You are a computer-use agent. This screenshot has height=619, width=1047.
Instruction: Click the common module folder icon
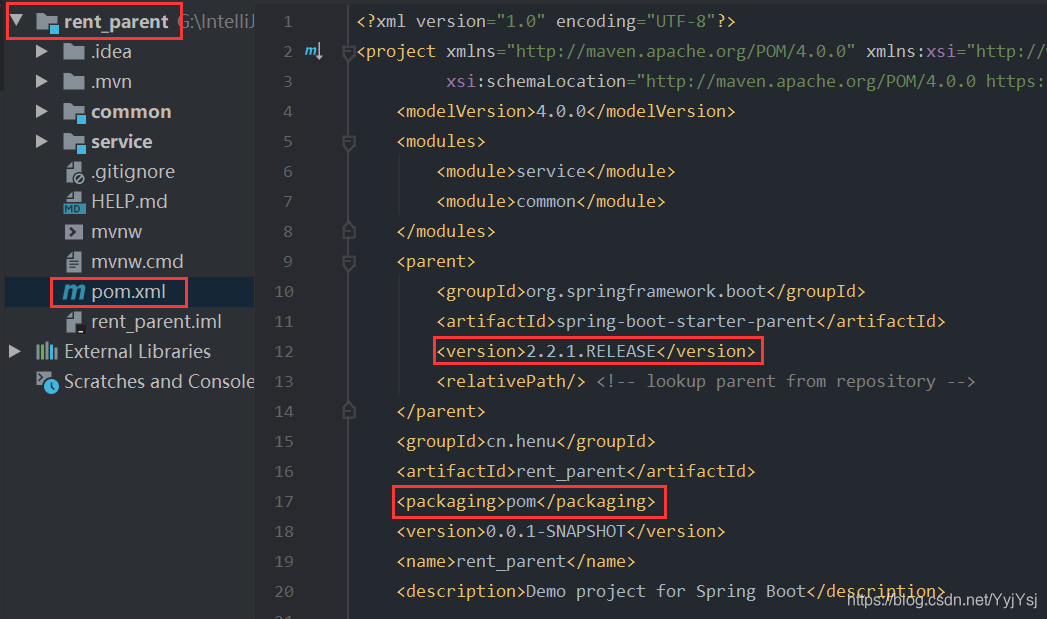74,113
